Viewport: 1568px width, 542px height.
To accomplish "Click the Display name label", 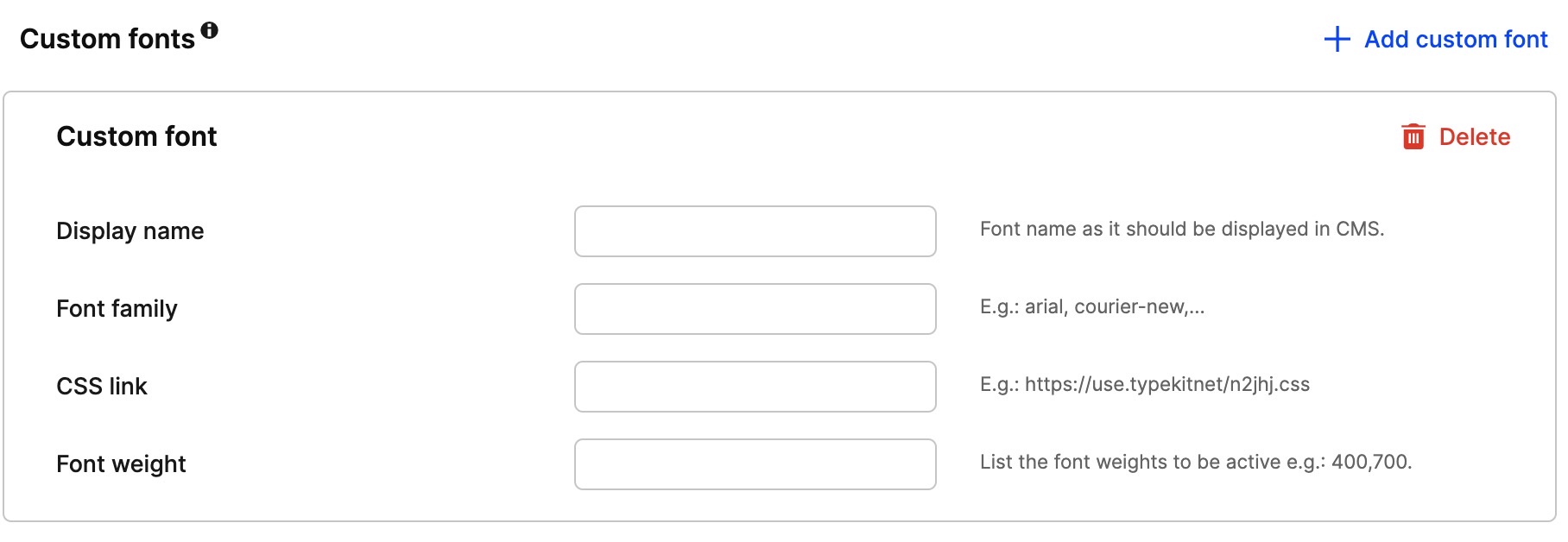I will pyautogui.click(x=130, y=231).
